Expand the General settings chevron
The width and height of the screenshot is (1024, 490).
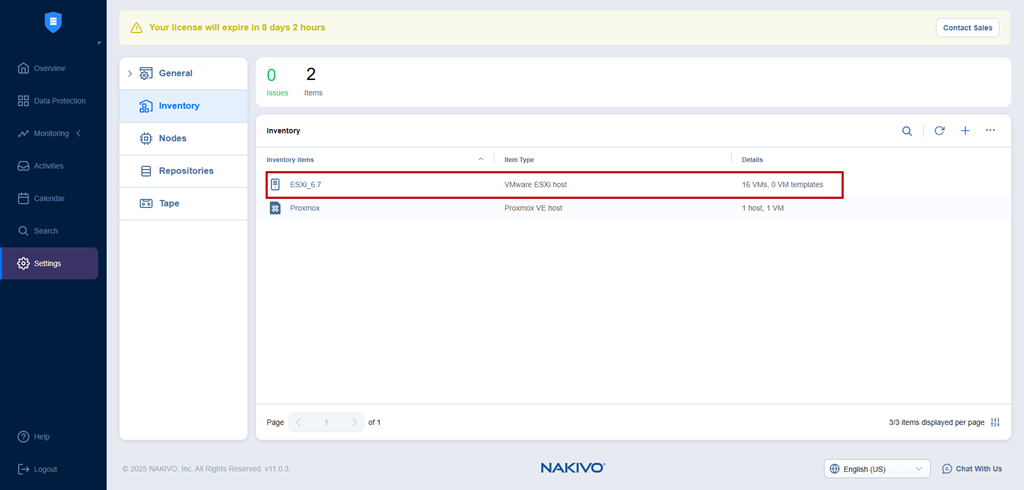[x=129, y=73]
